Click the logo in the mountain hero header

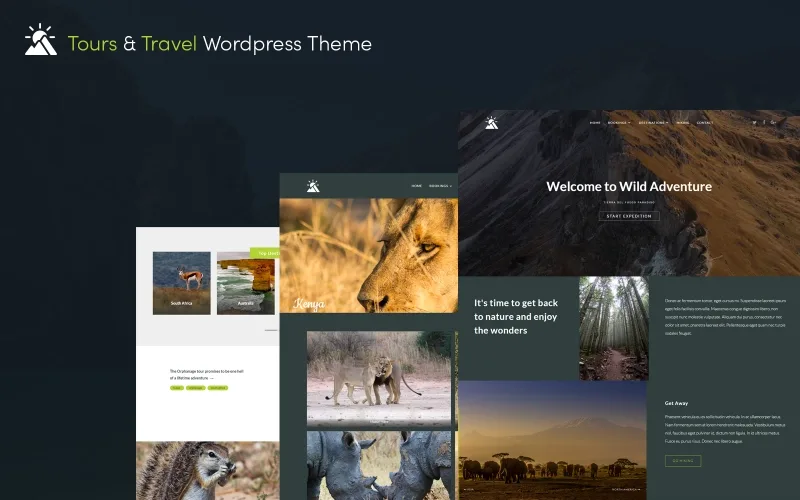pyautogui.click(x=491, y=122)
